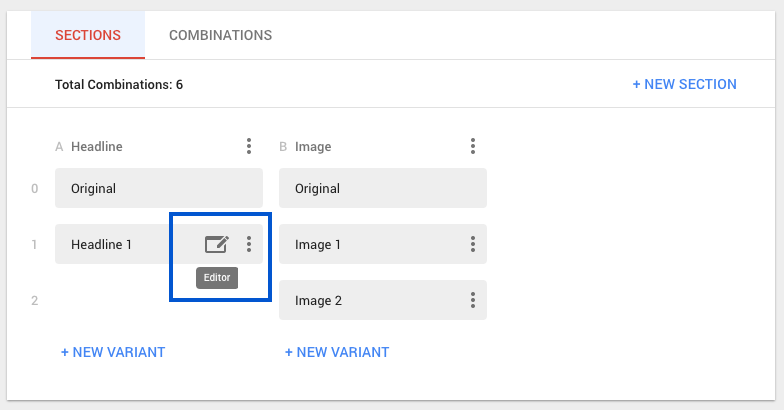Click the Headline section title
The height and width of the screenshot is (410, 784).
[96, 147]
